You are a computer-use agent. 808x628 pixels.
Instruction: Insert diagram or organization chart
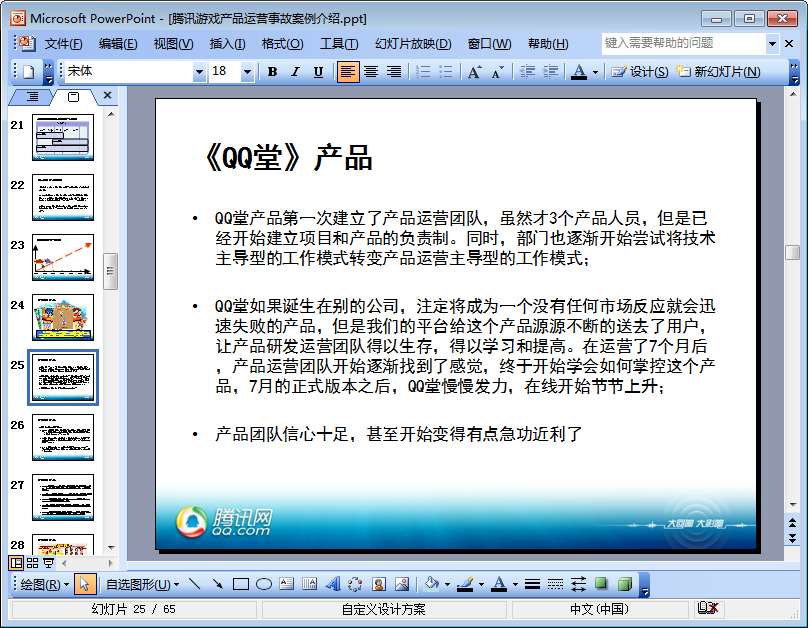[356, 584]
